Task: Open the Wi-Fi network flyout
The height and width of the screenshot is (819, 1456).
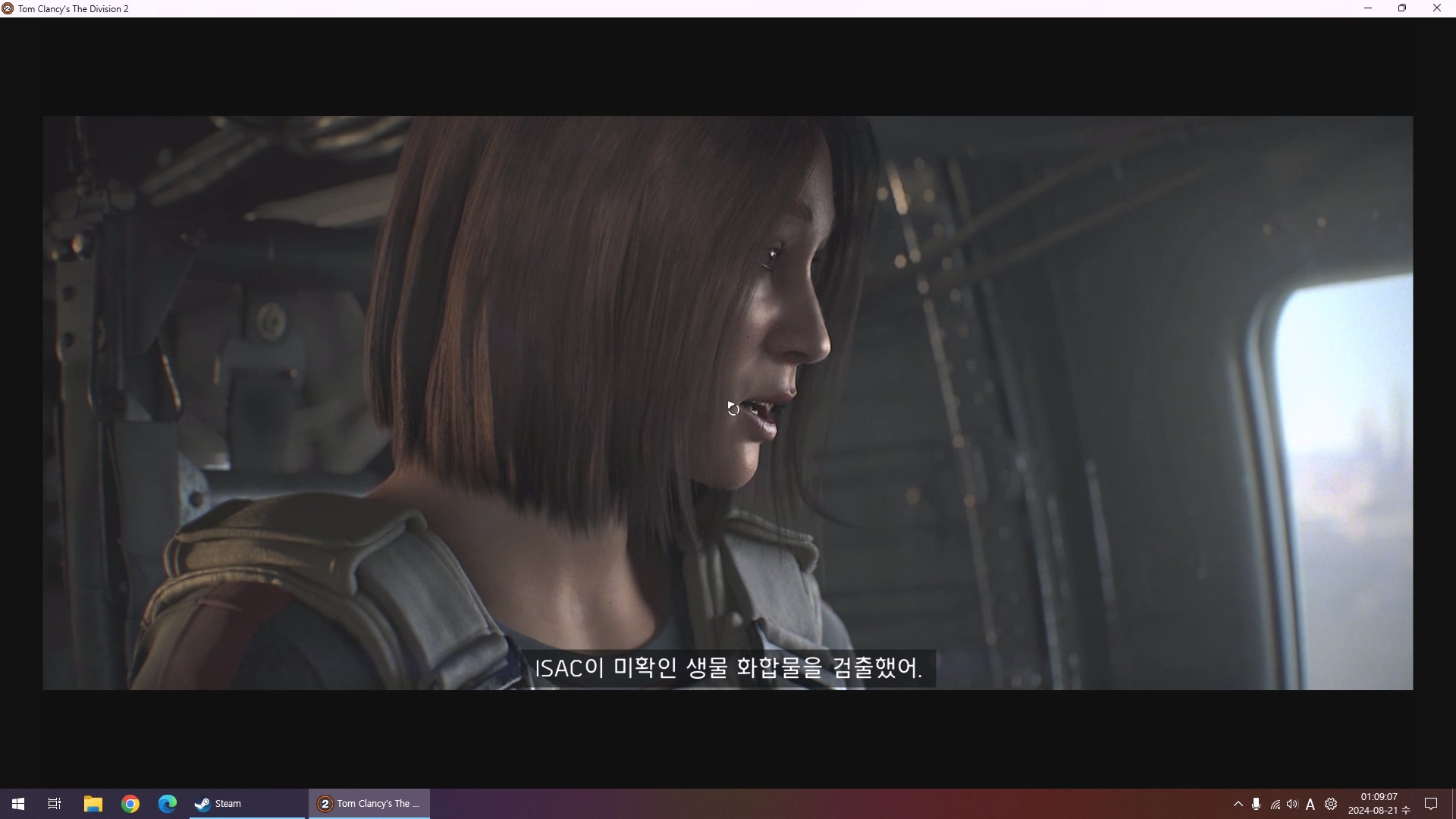Action: tap(1275, 805)
